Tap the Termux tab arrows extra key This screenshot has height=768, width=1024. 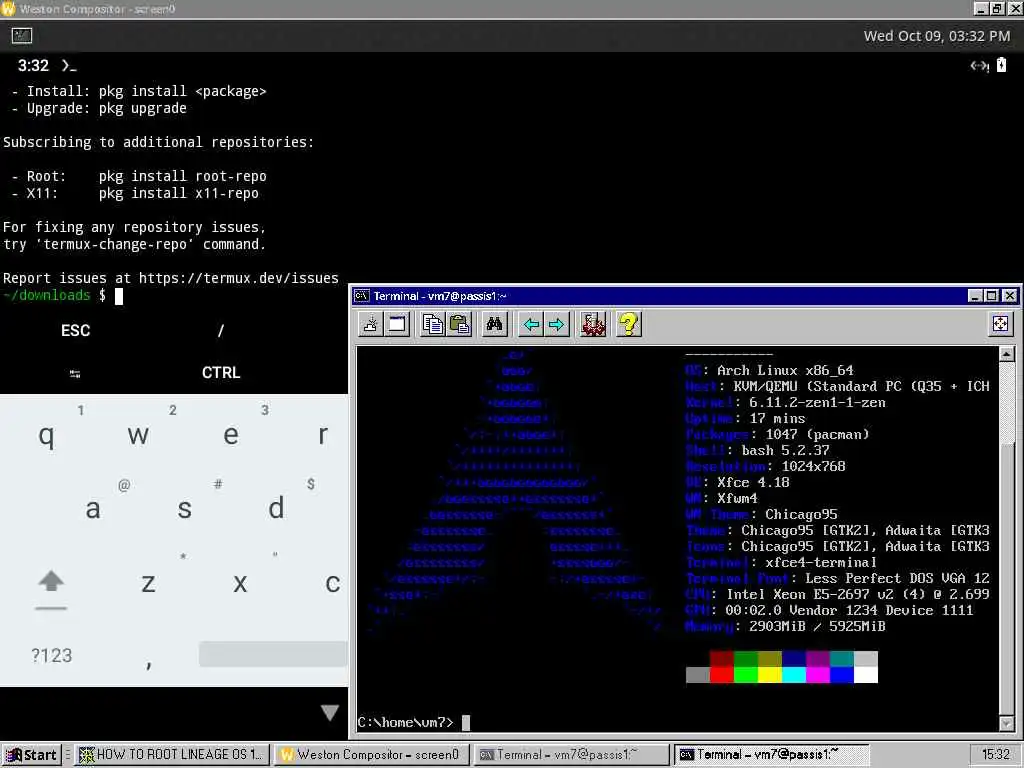pyautogui.click(x=75, y=374)
